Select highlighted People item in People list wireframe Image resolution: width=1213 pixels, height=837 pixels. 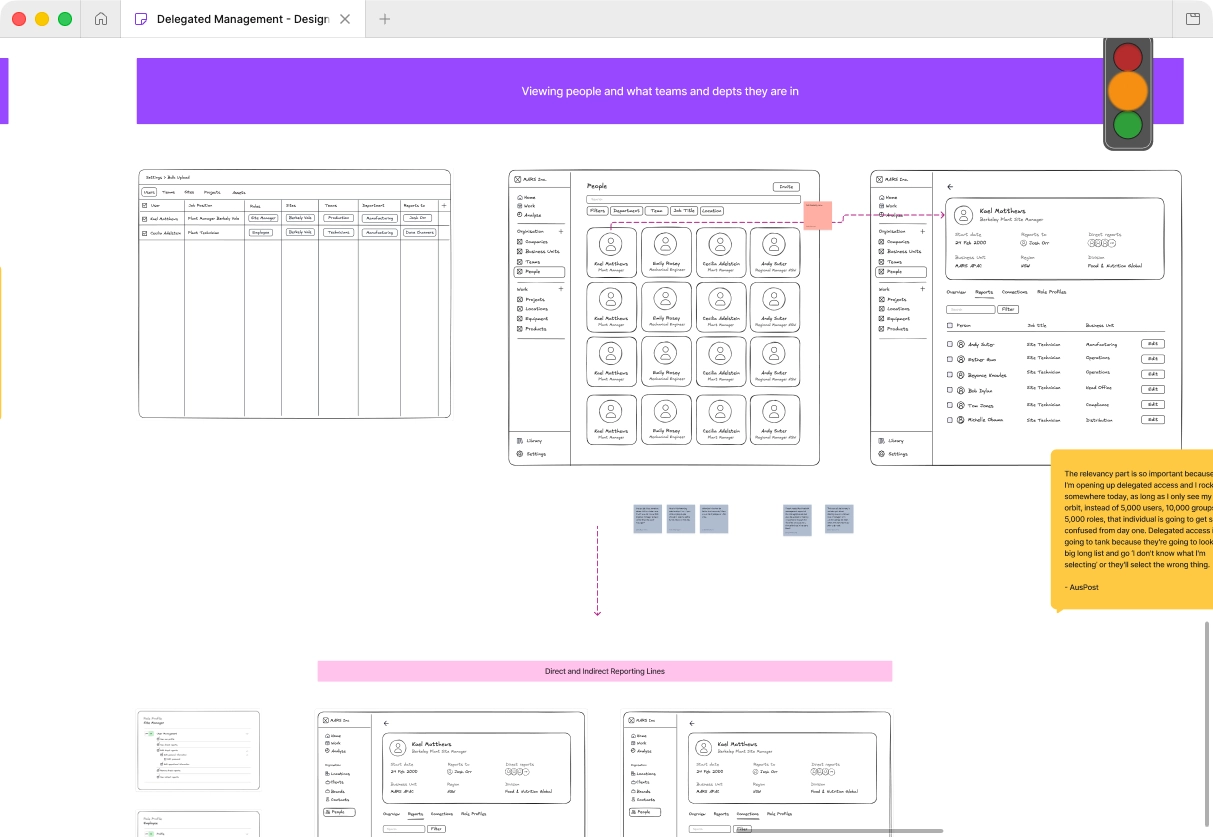pyautogui.click(x=539, y=272)
